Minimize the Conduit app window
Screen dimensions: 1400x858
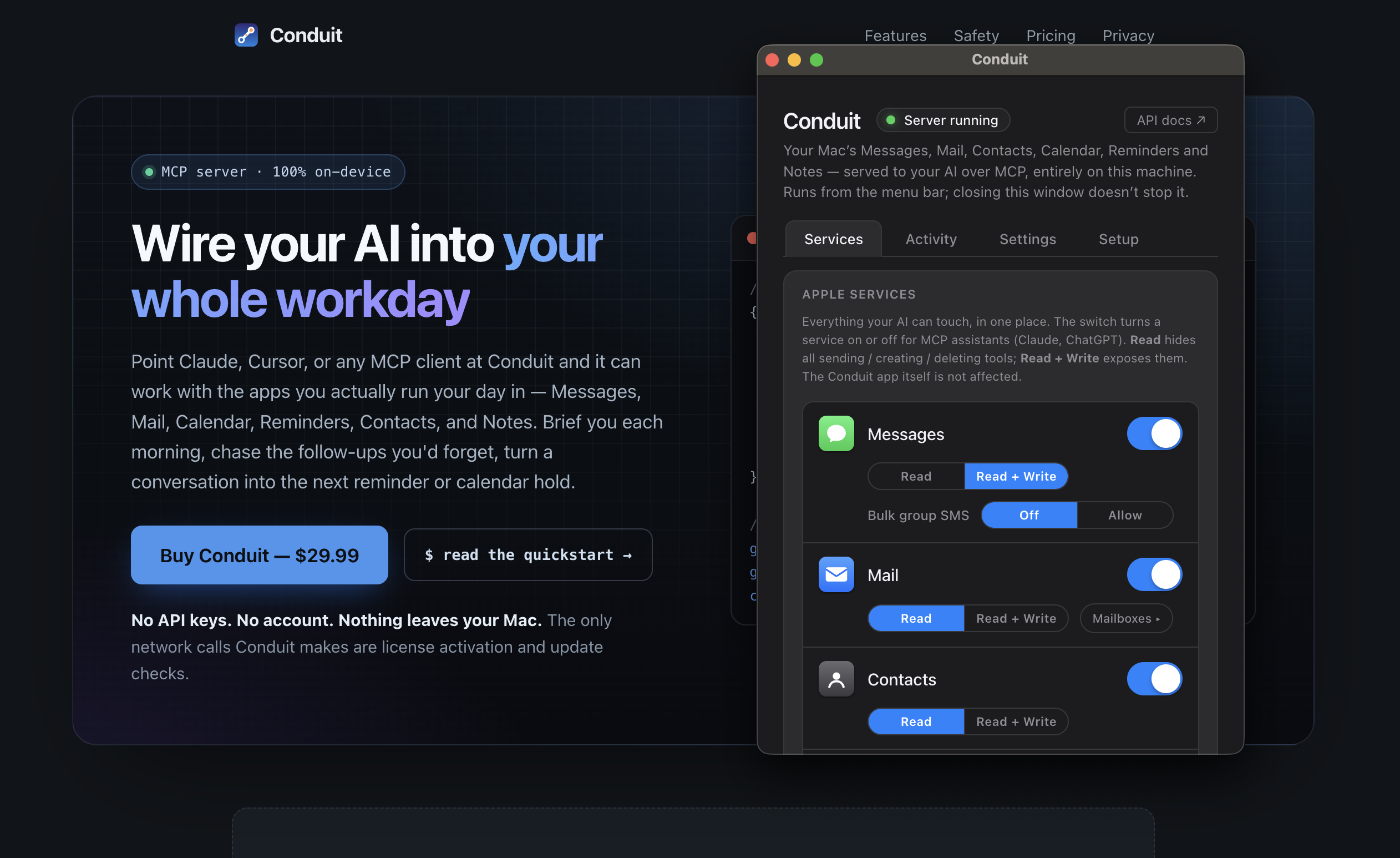(x=794, y=60)
